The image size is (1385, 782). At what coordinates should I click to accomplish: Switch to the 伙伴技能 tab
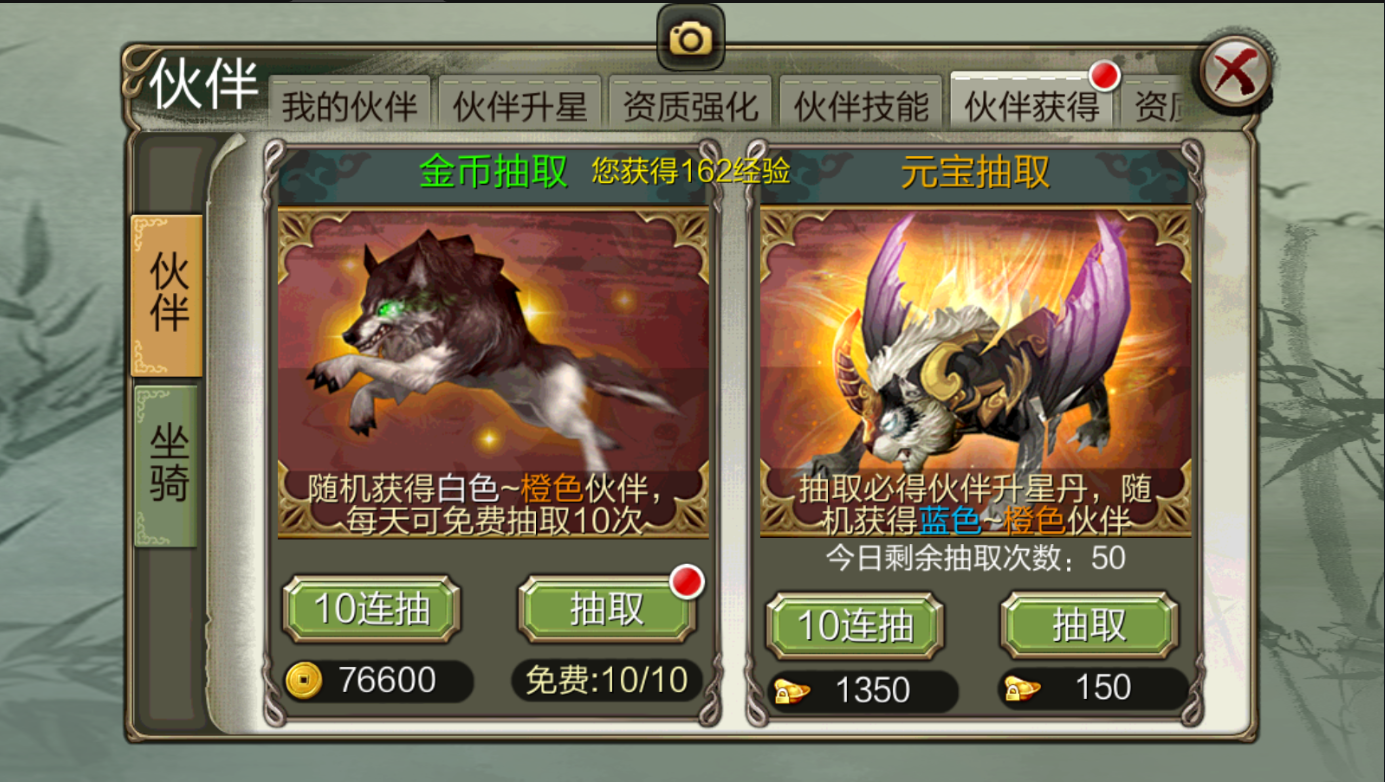click(861, 105)
